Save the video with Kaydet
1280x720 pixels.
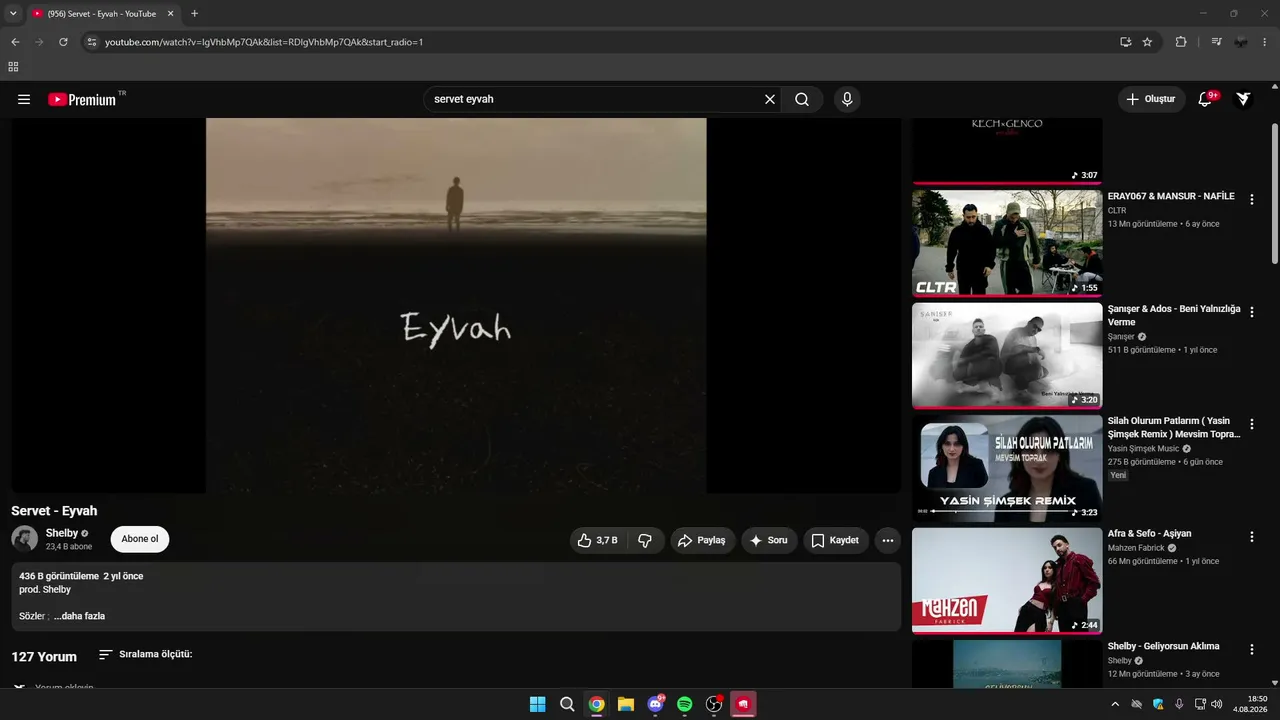835,540
